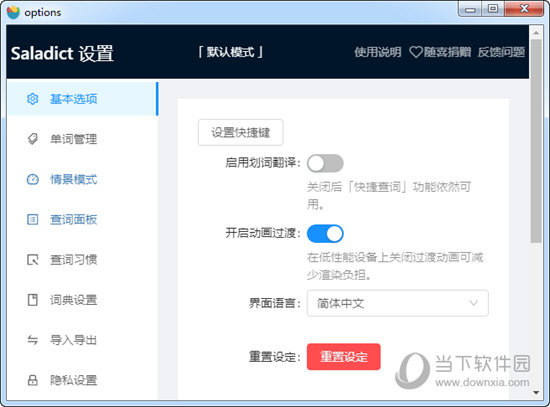The width and height of the screenshot is (550, 407).
Task: Click the 随喜捐赠 donation link
Action: pyautogui.click(x=440, y=52)
